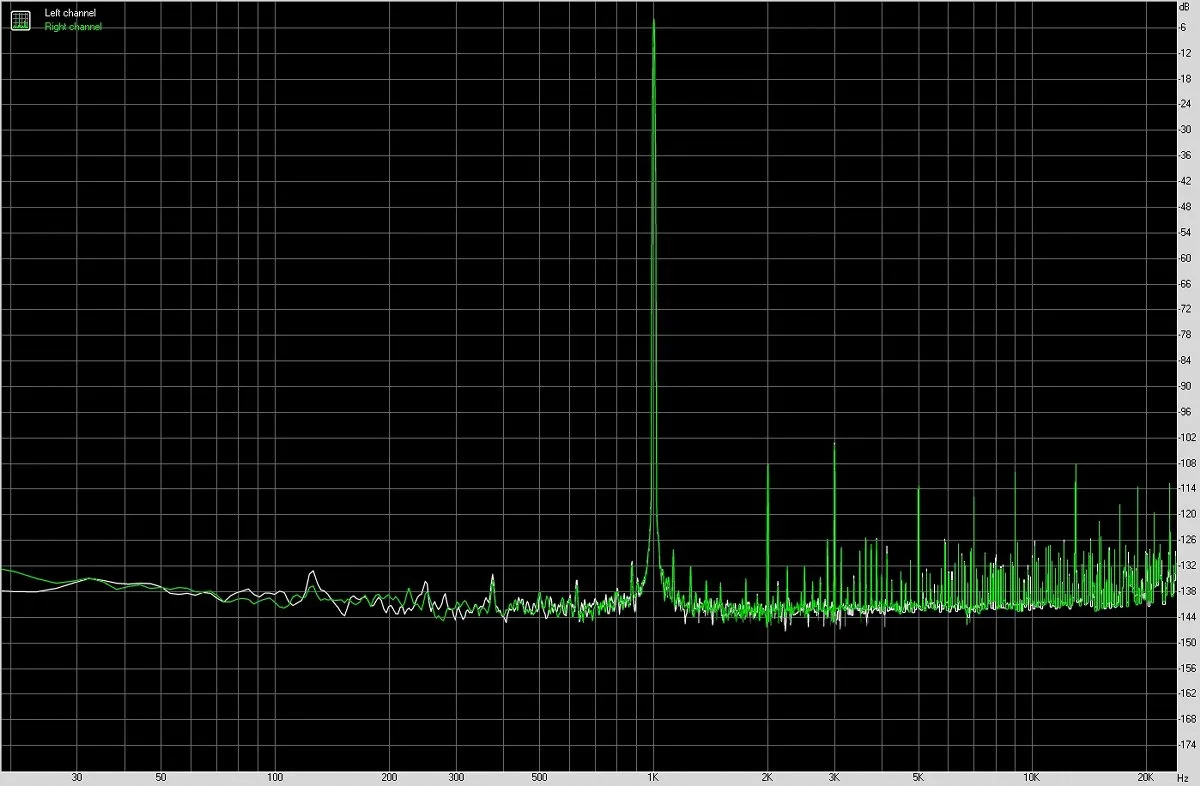Click the '-138' dB scale value
Image resolution: width=1200 pixels, height=786 pixels.
(x=1185, y=591)
